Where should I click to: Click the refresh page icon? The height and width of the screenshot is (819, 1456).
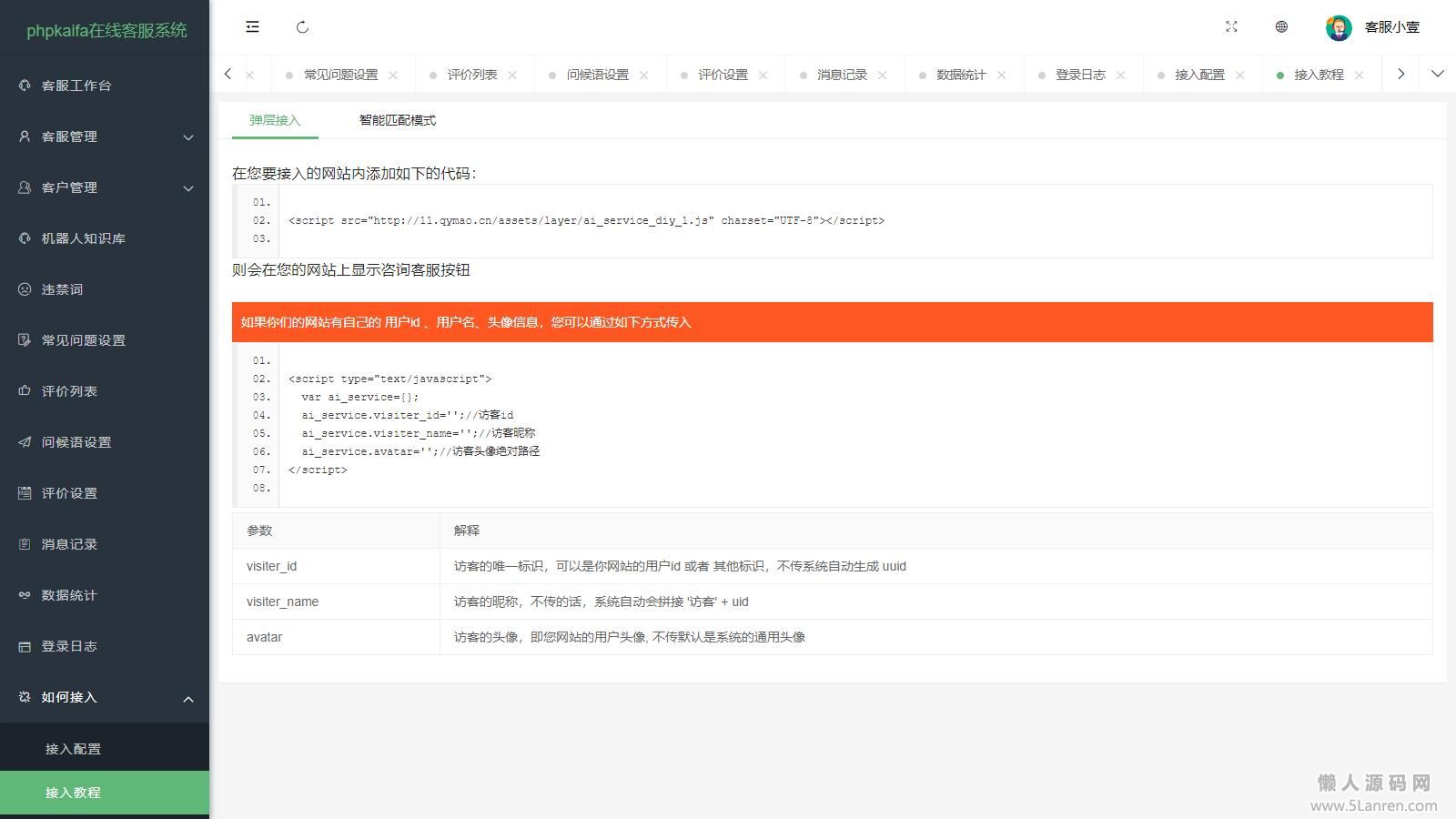(303, 27)
